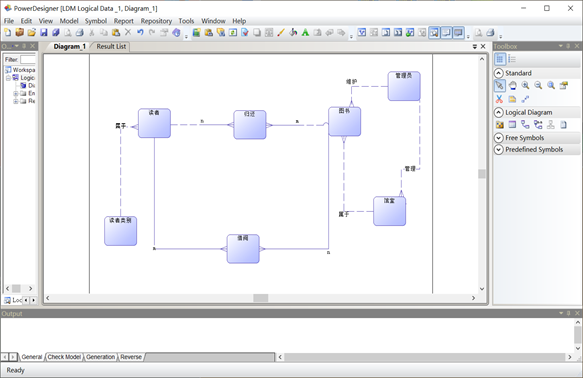Click the Save All toolbar icon

[56, 33]
